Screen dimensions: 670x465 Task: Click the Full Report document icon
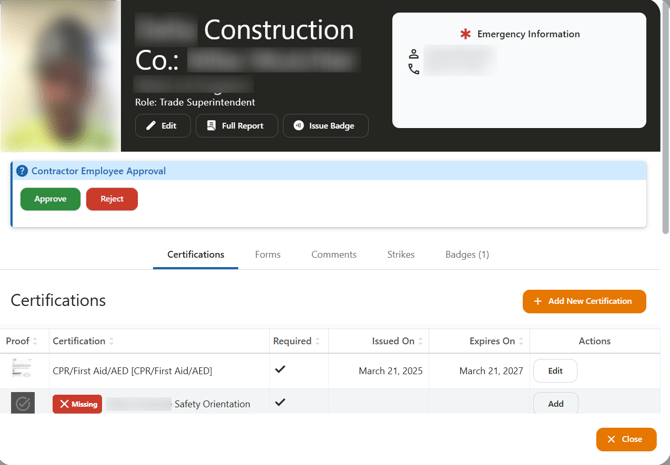point(211,125)
